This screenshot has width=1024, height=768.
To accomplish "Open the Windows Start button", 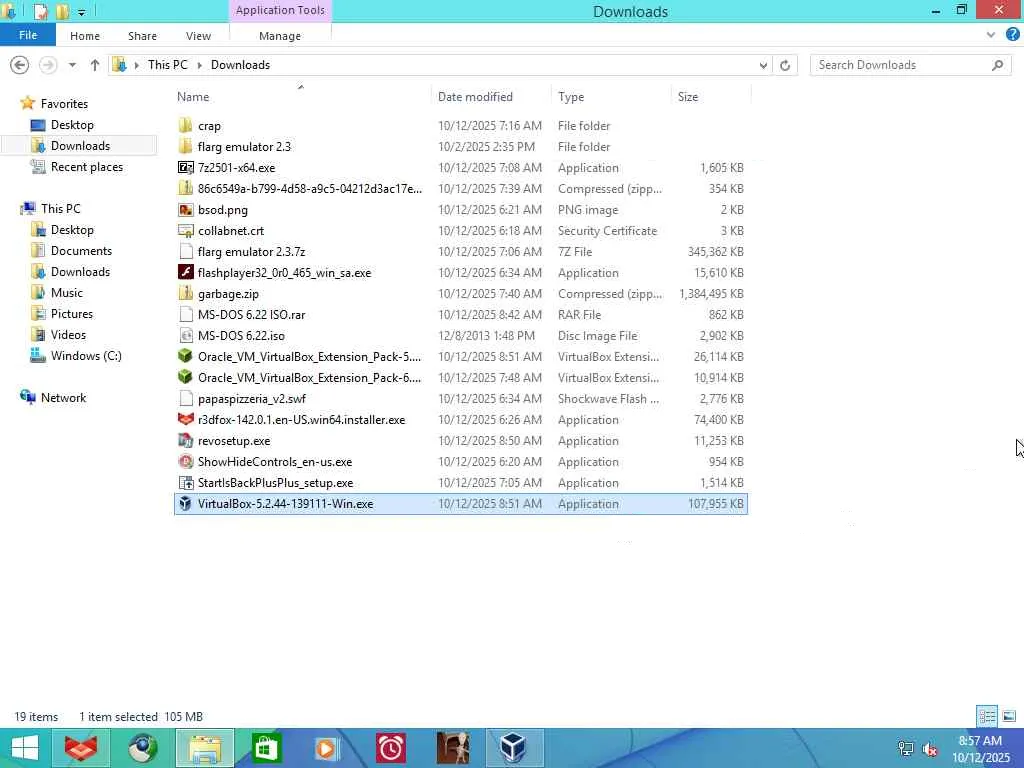I will [25, 748].
